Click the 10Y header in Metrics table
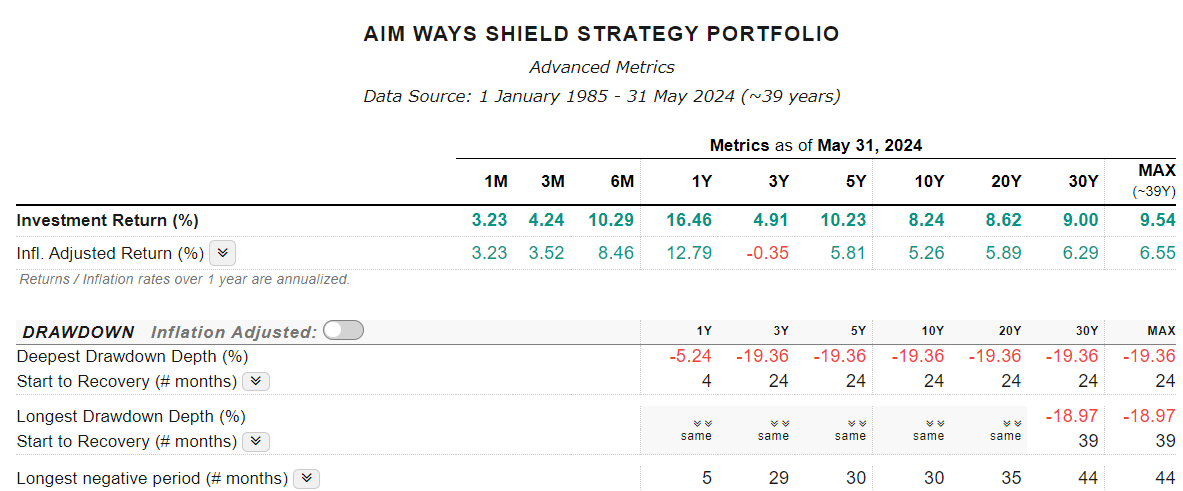 [928, 181]
